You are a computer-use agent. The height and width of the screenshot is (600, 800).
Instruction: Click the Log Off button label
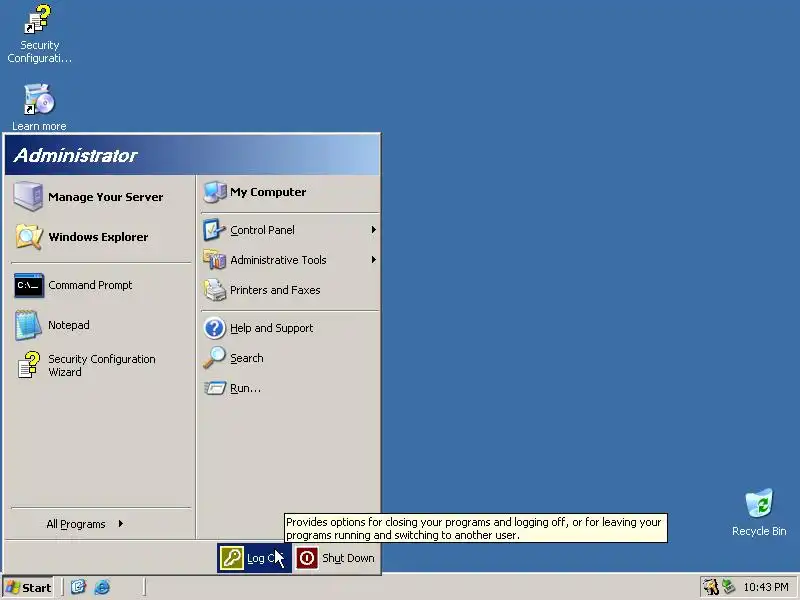click(265, 558)
